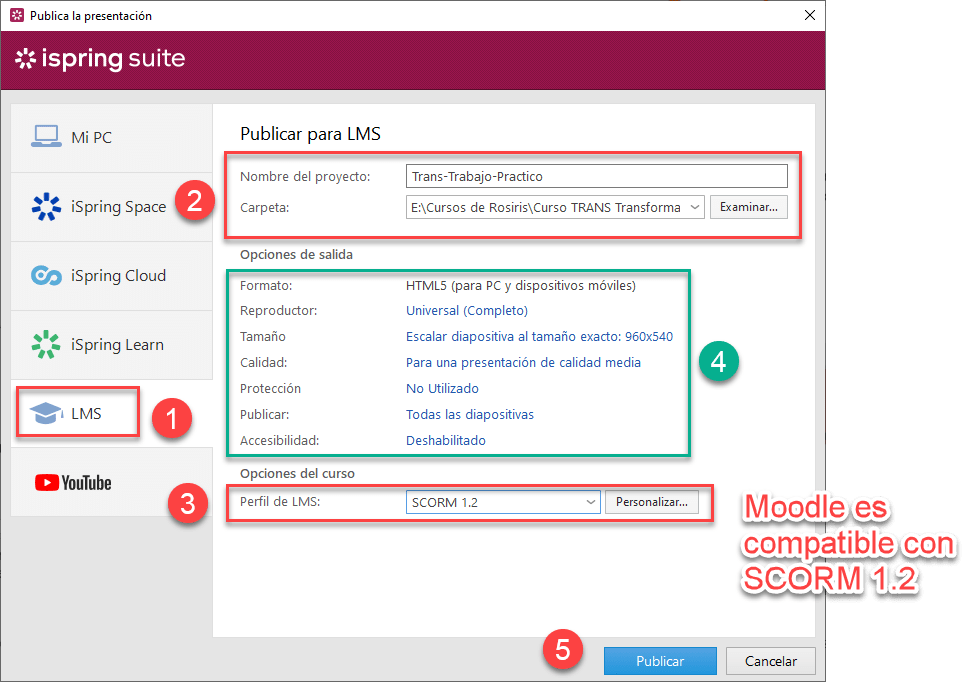
Task: Click Todas las diapositivas link
Action: [470, 415]
